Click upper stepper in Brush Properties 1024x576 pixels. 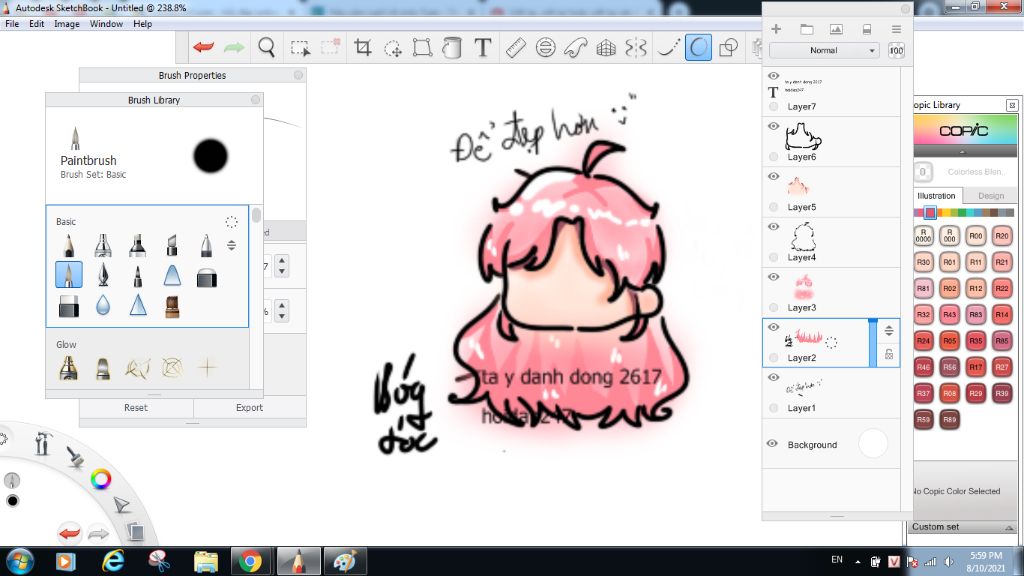point(281,266)
